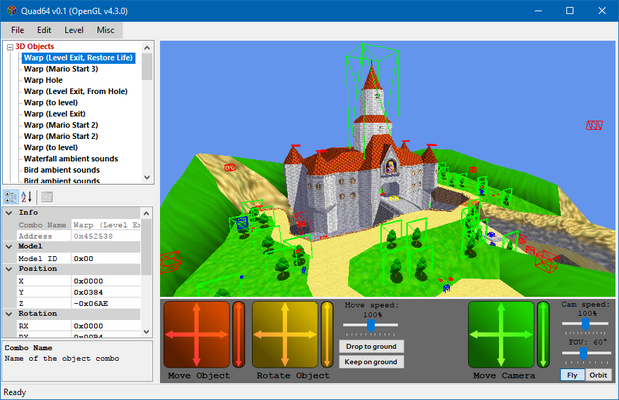Click the yellow vertical rotate arrow bar

tap(327, 334)
